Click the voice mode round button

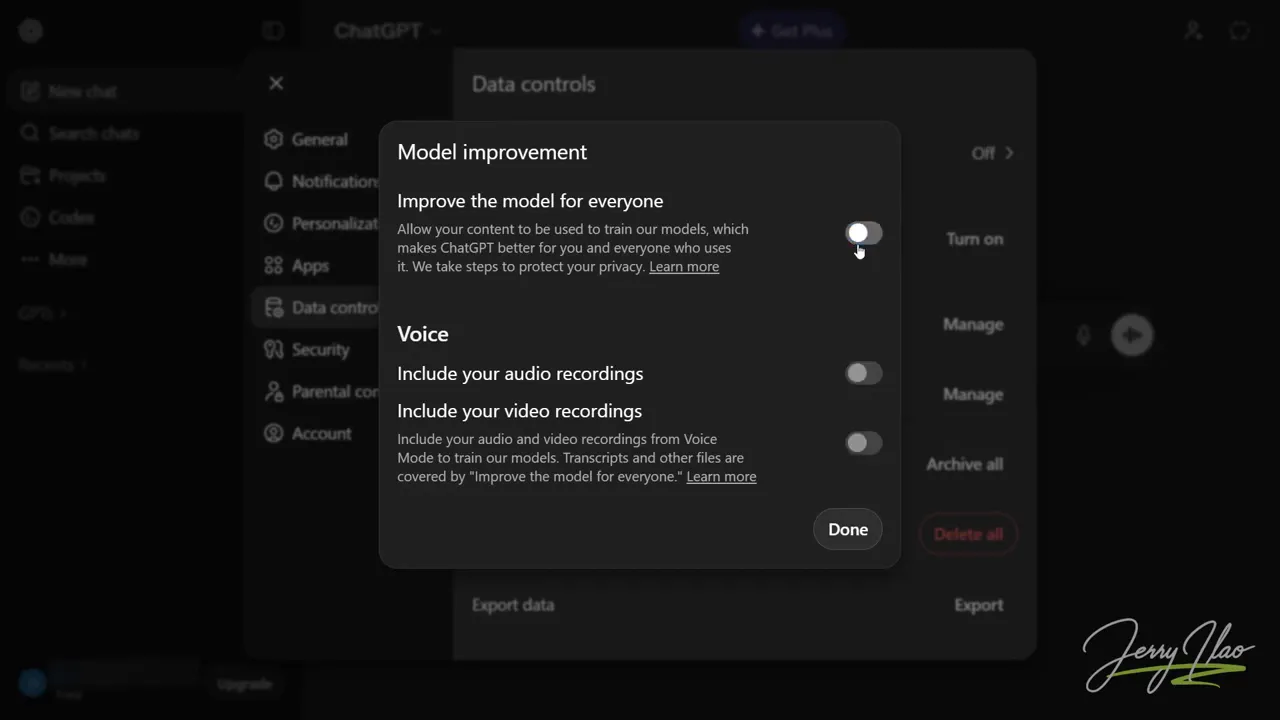coord(1132,335)
